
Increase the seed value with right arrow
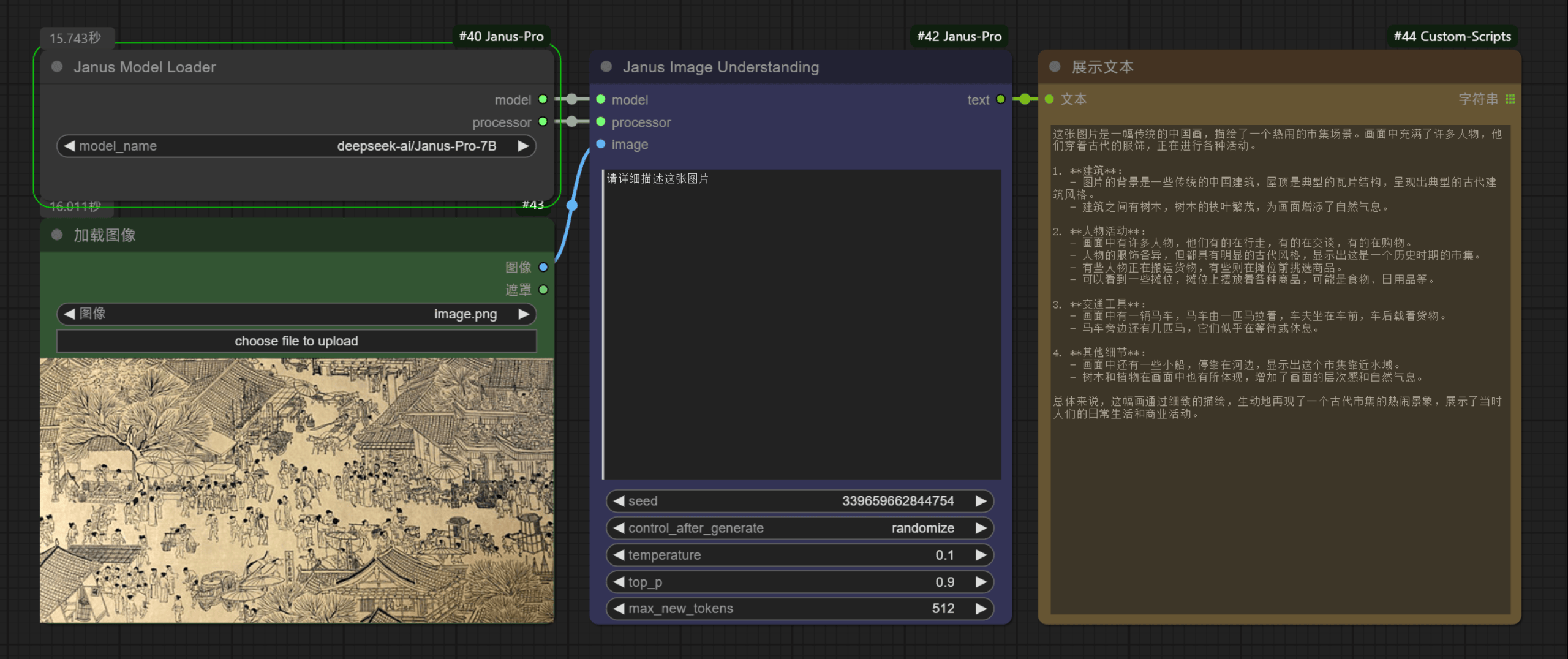(x=981, y=501)
